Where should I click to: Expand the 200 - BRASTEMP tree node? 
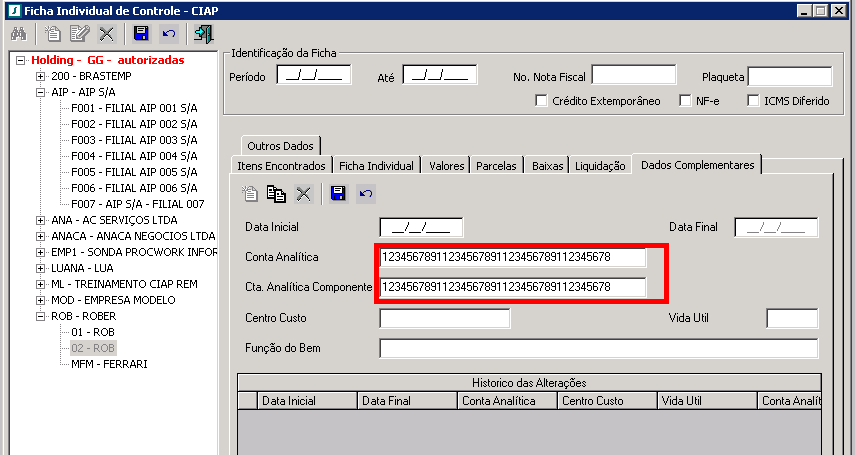pos(40,76)
